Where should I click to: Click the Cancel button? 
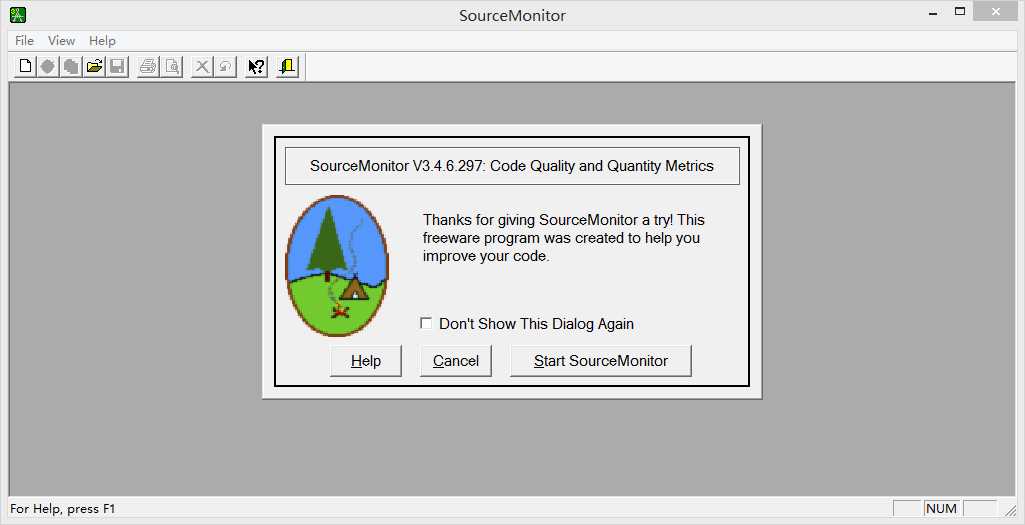pos(456,361)
